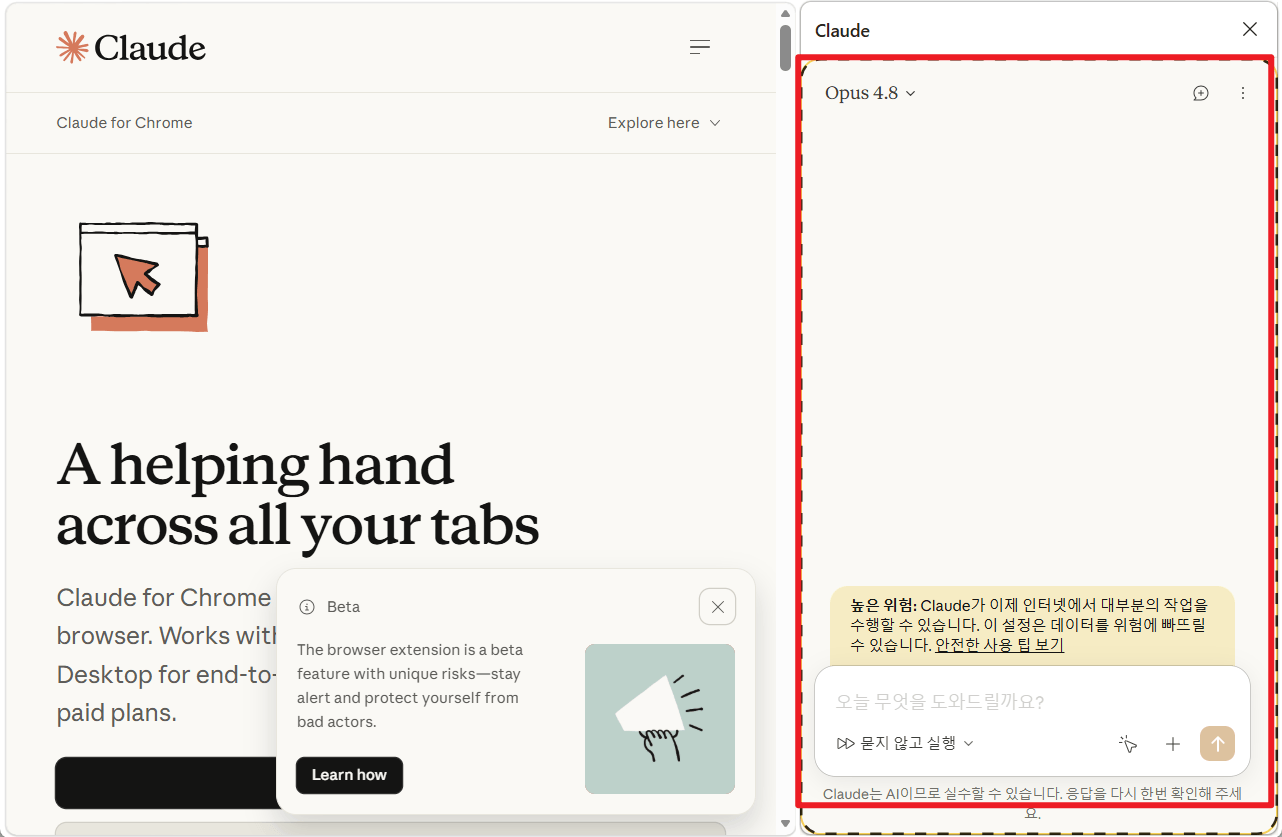This screenshot has width=1282, height=837.
Task: Click the Claude for Chrome heading link
Action: click(x=124, y=123)
